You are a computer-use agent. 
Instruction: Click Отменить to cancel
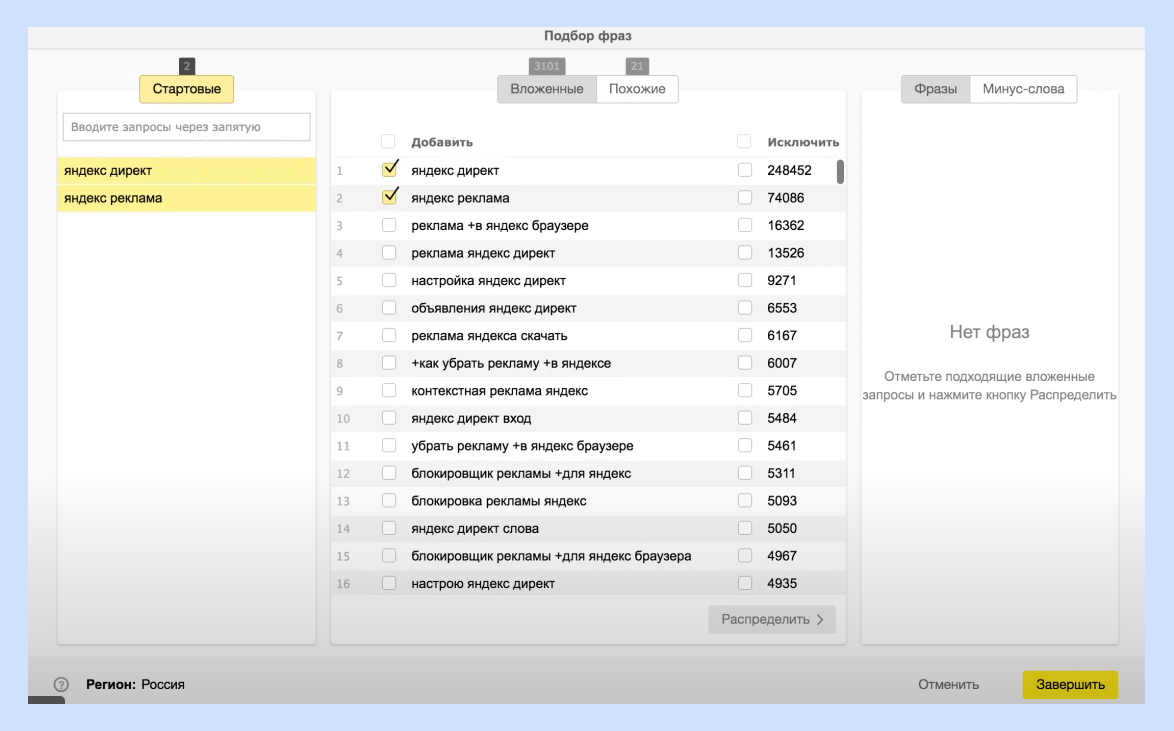pyautogui.click(x=949, y=685)
